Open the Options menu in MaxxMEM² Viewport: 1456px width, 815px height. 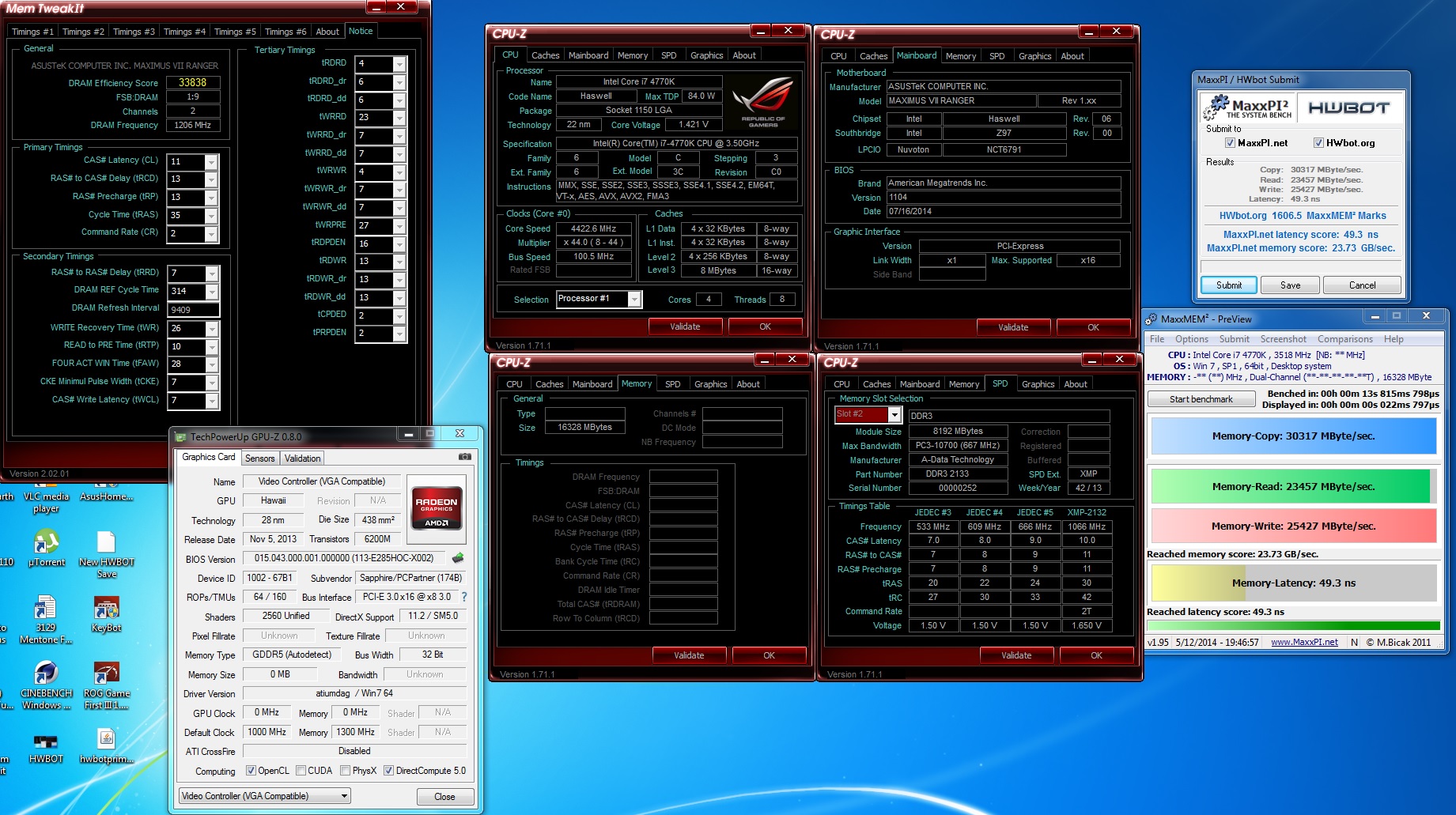pos(1191,339)
